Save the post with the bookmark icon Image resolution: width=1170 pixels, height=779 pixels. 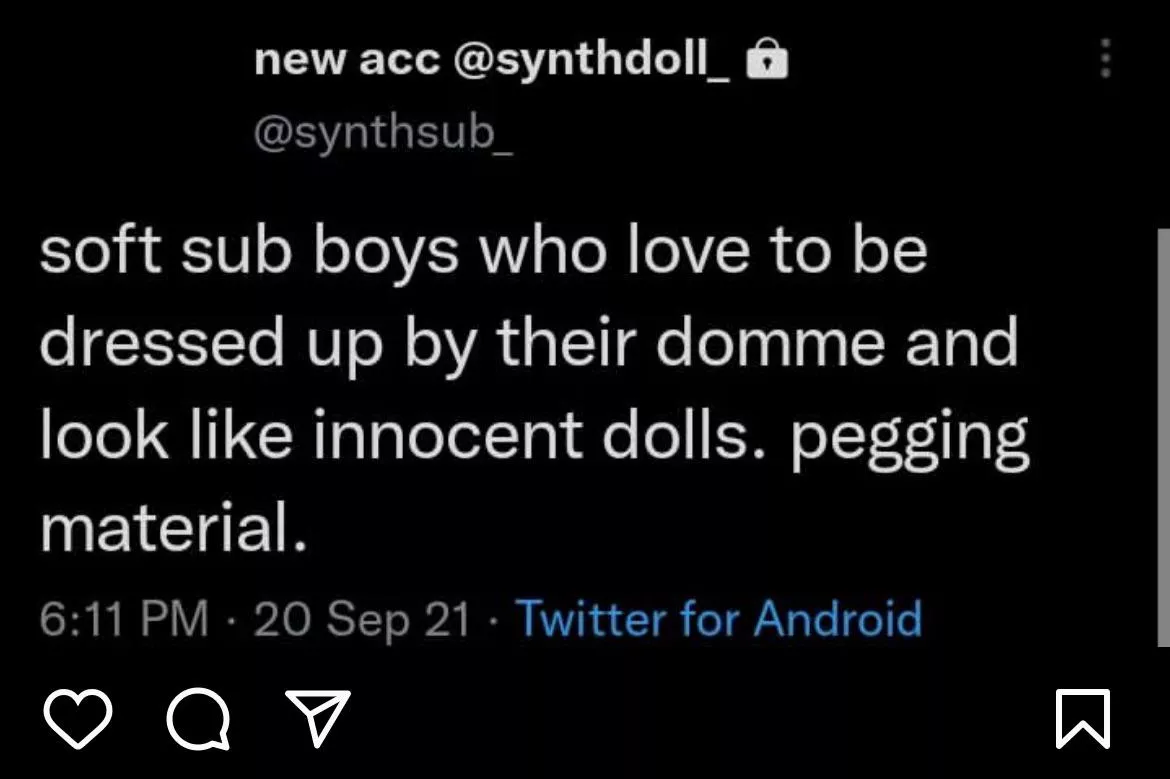click(1083, 719)
